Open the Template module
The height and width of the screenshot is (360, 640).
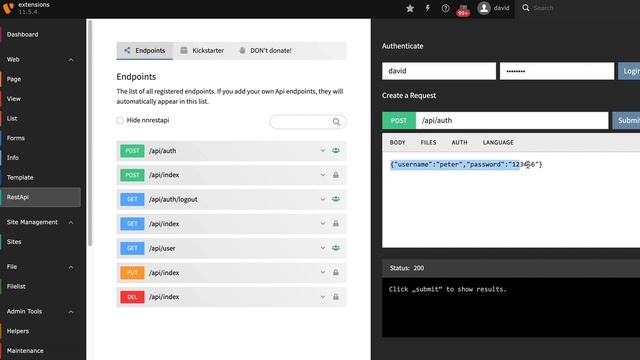click(40, 178)
